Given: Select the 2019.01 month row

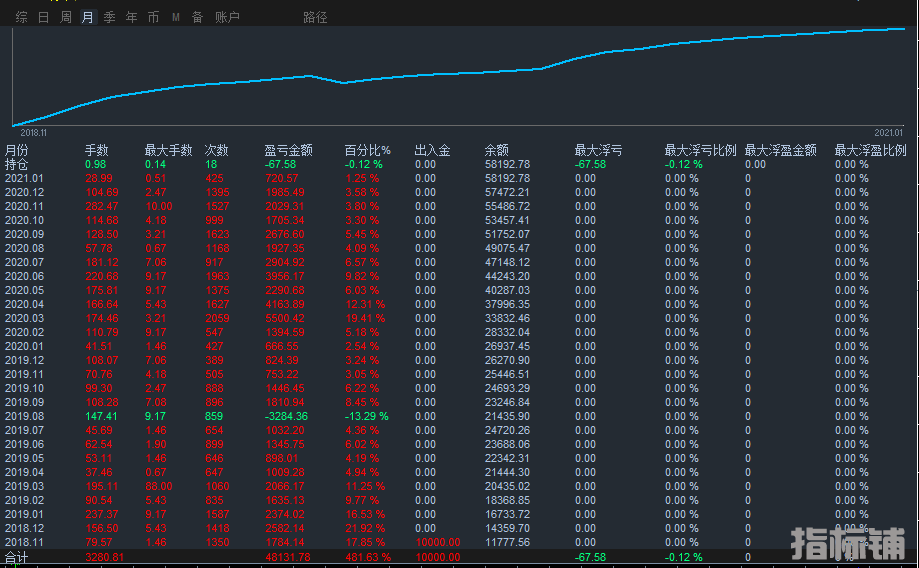Looking at the screenshot, I should 460,515.
